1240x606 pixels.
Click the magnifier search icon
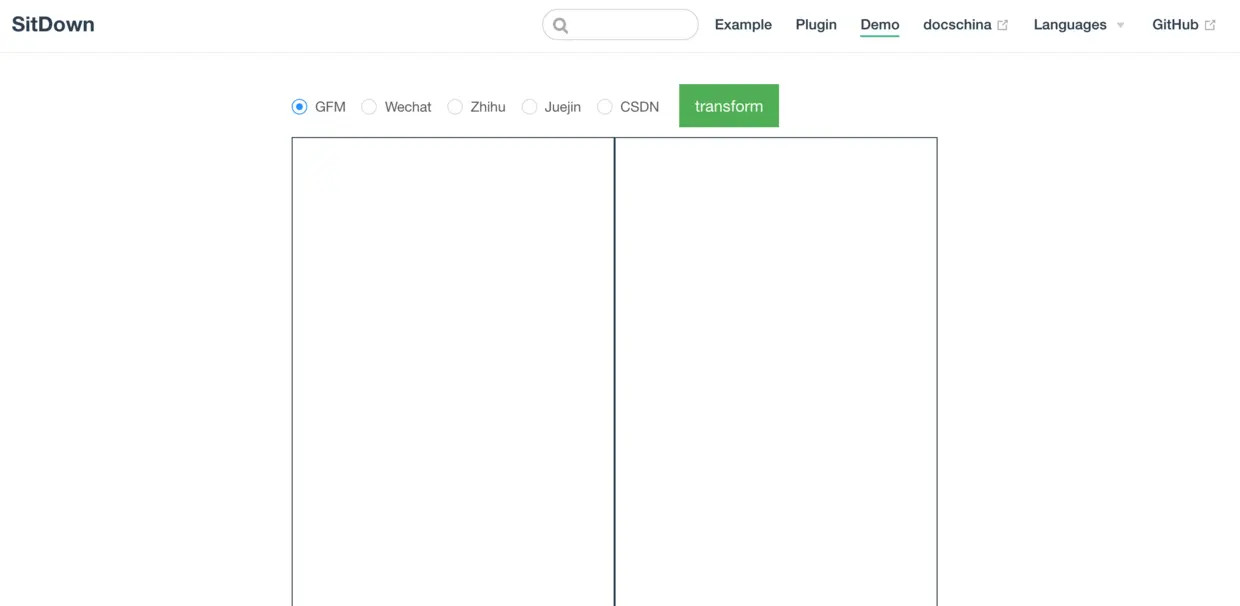[x=560, y=26]
